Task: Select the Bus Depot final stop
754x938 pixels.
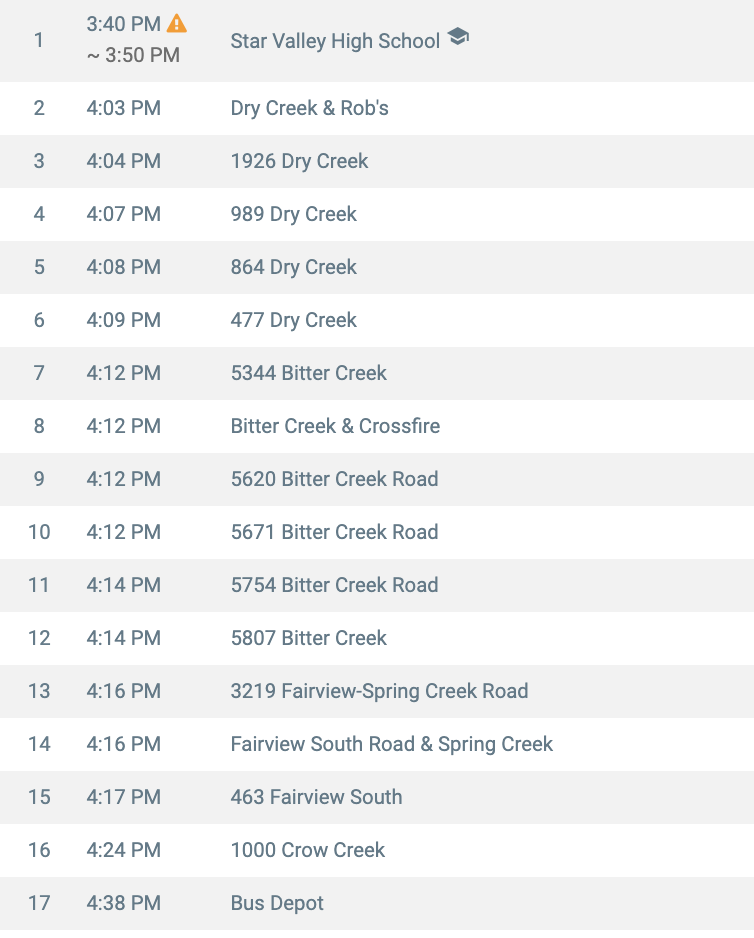Action: pyautogui.click(x=277, y=903)
